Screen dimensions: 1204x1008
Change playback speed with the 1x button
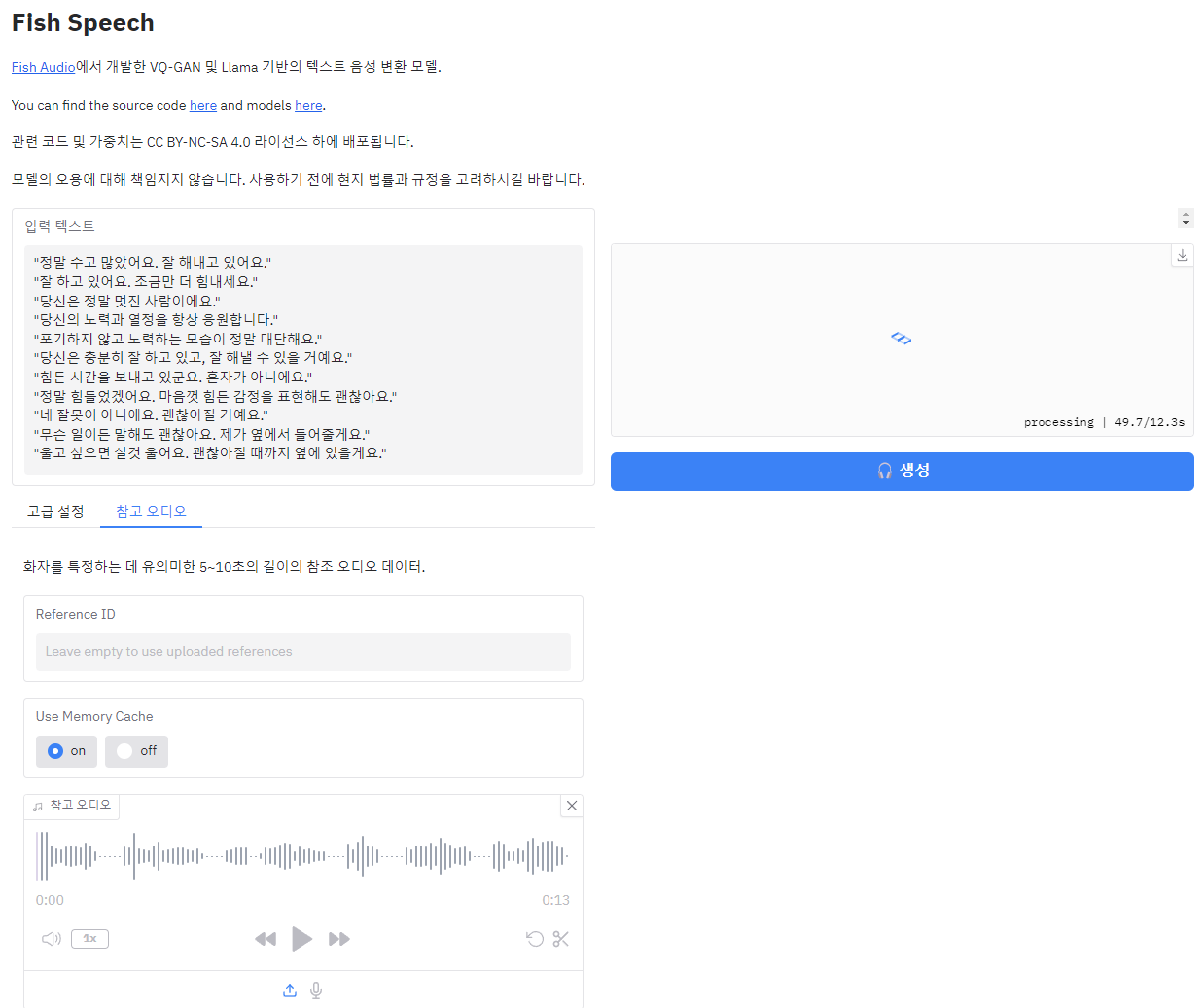point(89,939)
